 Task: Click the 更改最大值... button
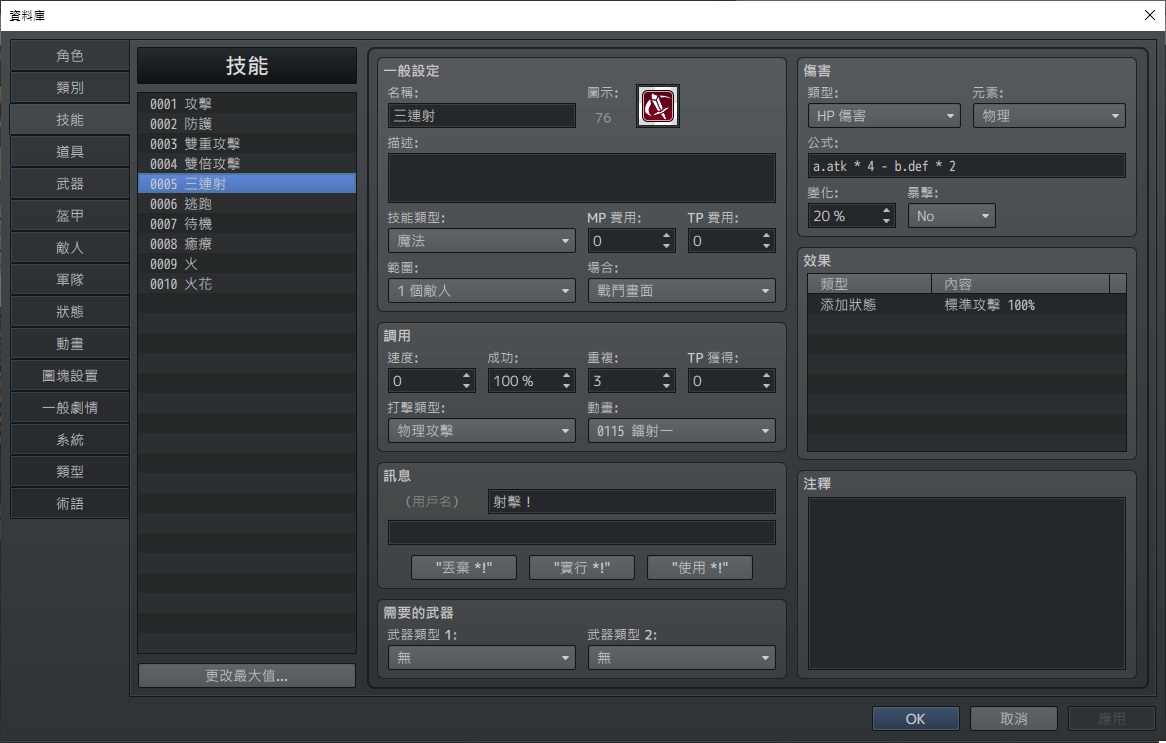tap(247, 675)
